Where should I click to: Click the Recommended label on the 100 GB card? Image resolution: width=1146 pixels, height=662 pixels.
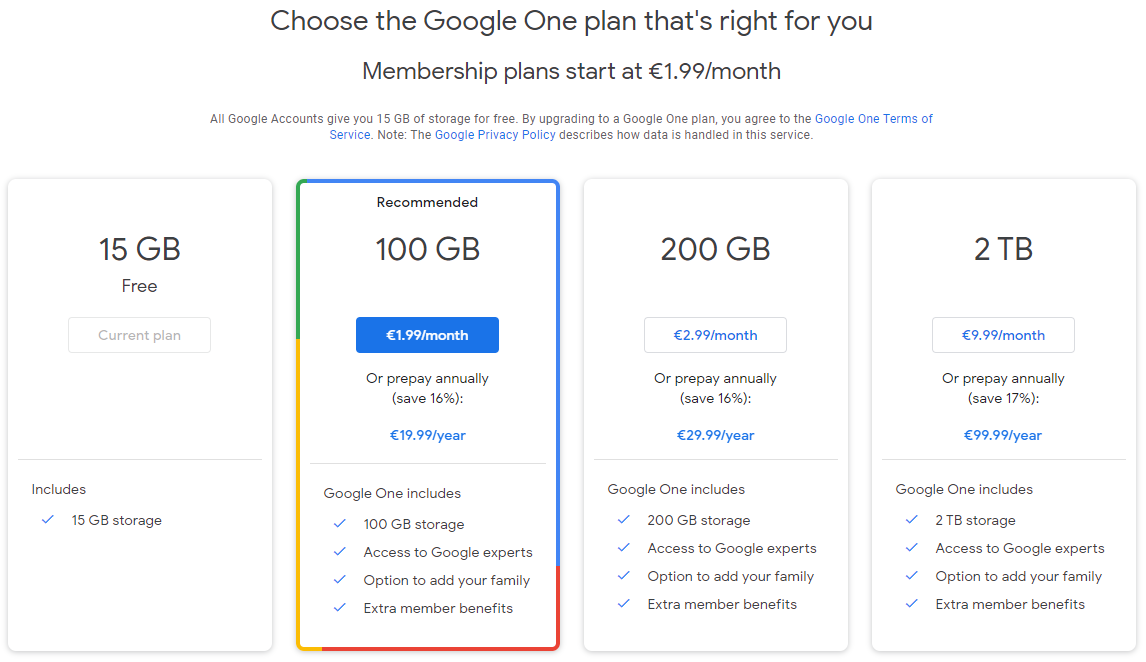(x=428, y=202)
